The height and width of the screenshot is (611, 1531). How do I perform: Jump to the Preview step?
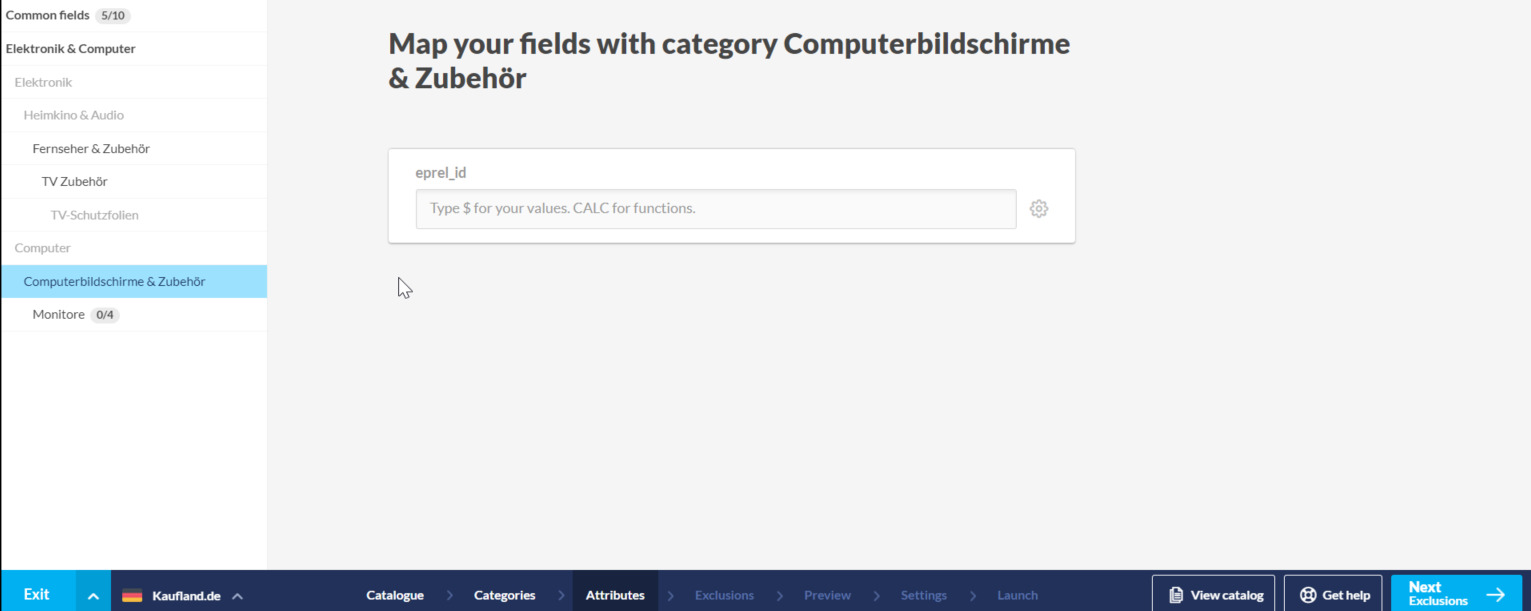(827, 595)
